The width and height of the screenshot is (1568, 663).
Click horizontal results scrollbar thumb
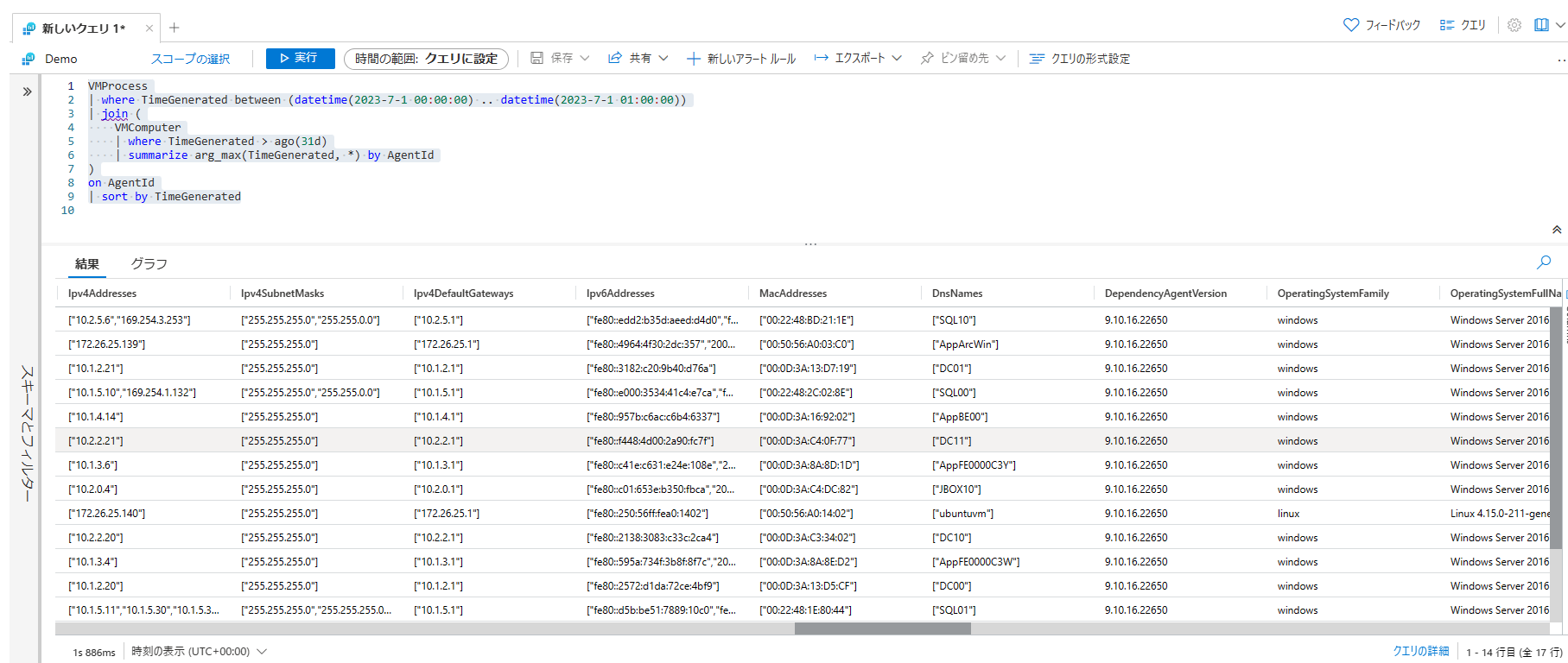[883, 628]
